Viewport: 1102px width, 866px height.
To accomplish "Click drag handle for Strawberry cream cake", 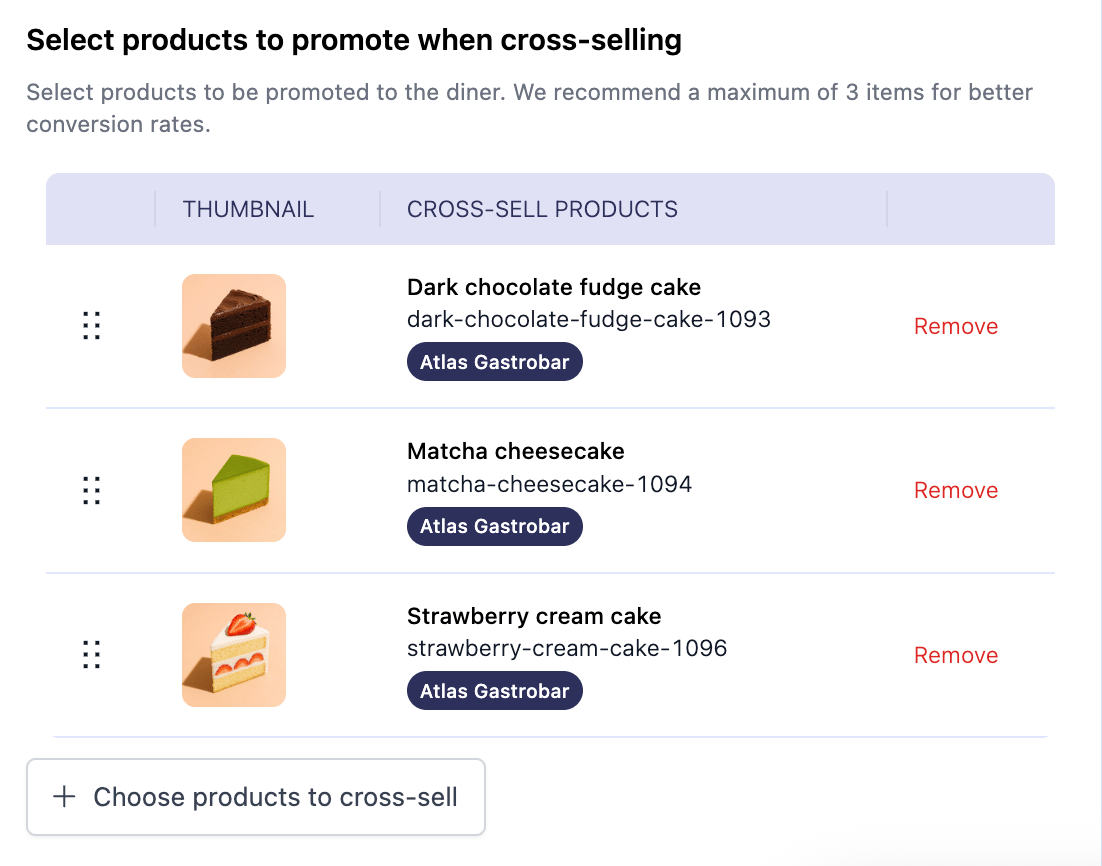I will 91,654.
